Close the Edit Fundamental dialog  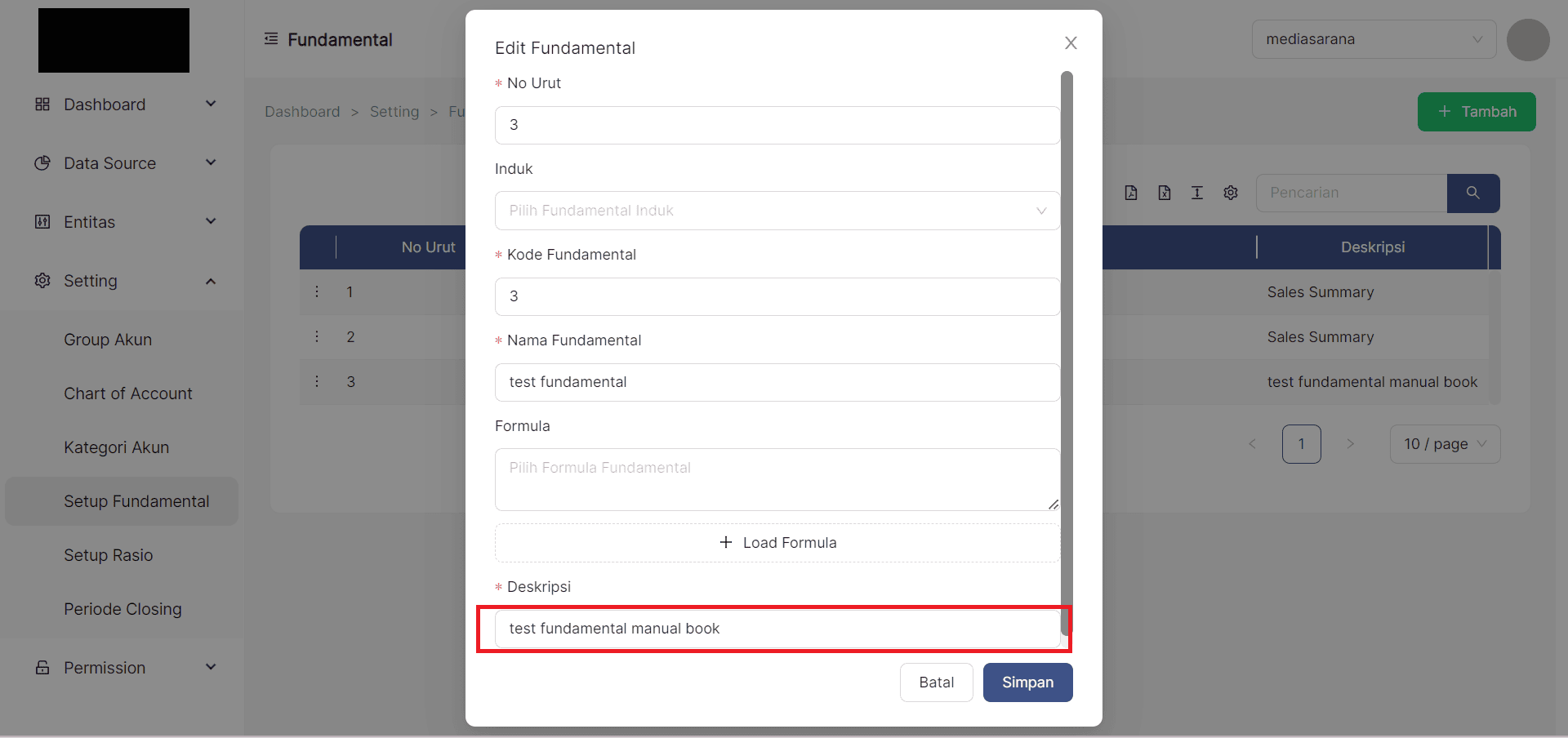click(x=1071, y=43)
